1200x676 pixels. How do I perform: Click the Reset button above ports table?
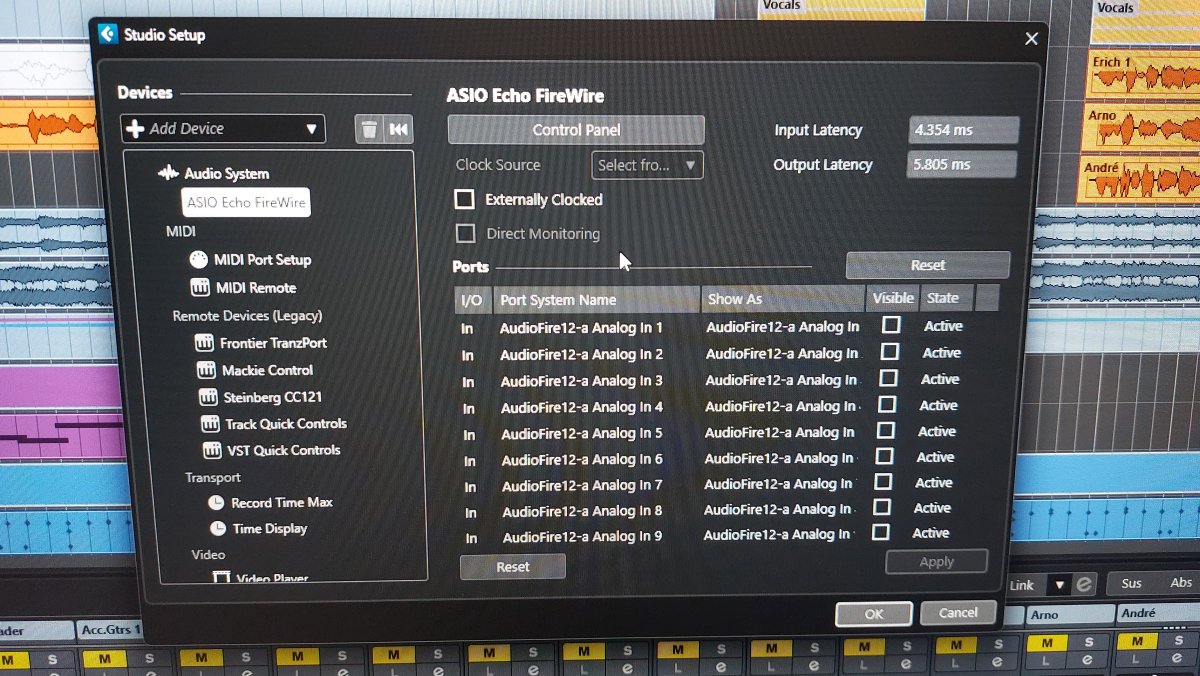coord(928,265)
